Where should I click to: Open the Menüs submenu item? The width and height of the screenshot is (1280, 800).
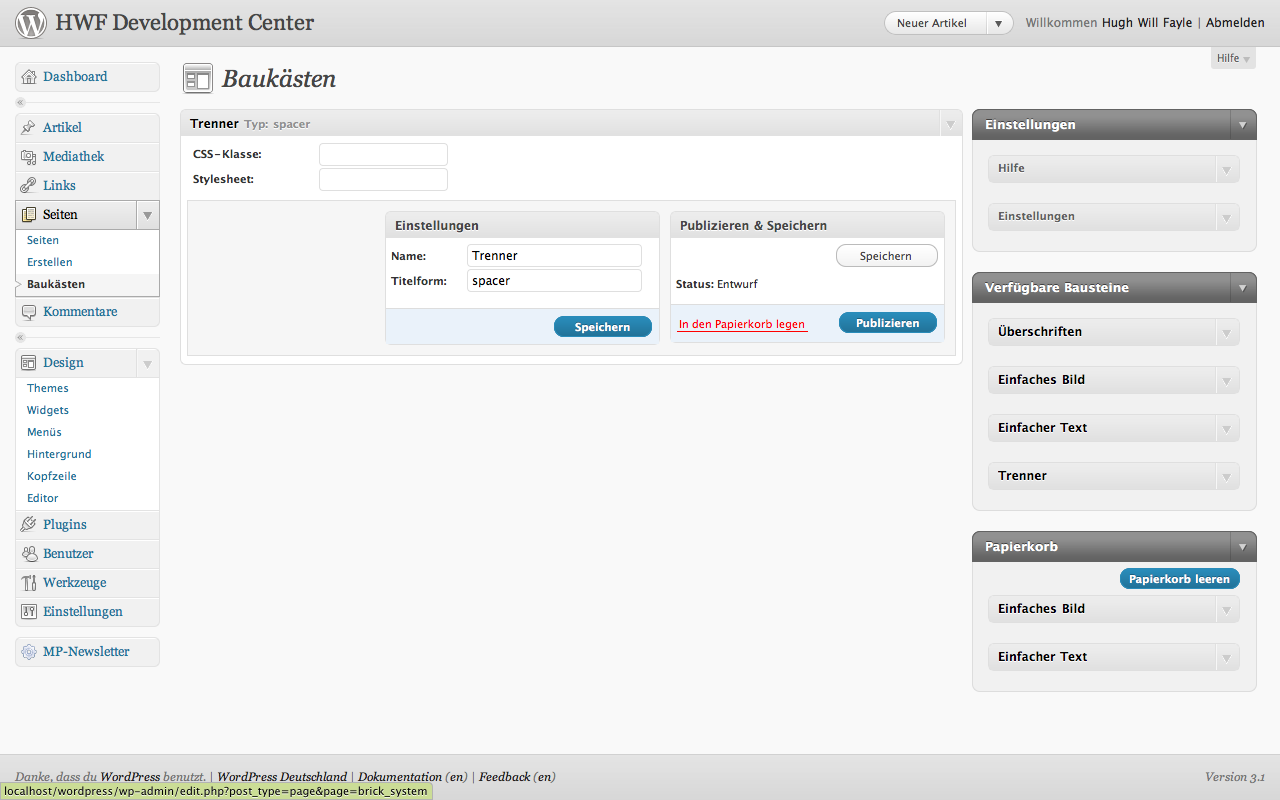[x=44, y=432]
